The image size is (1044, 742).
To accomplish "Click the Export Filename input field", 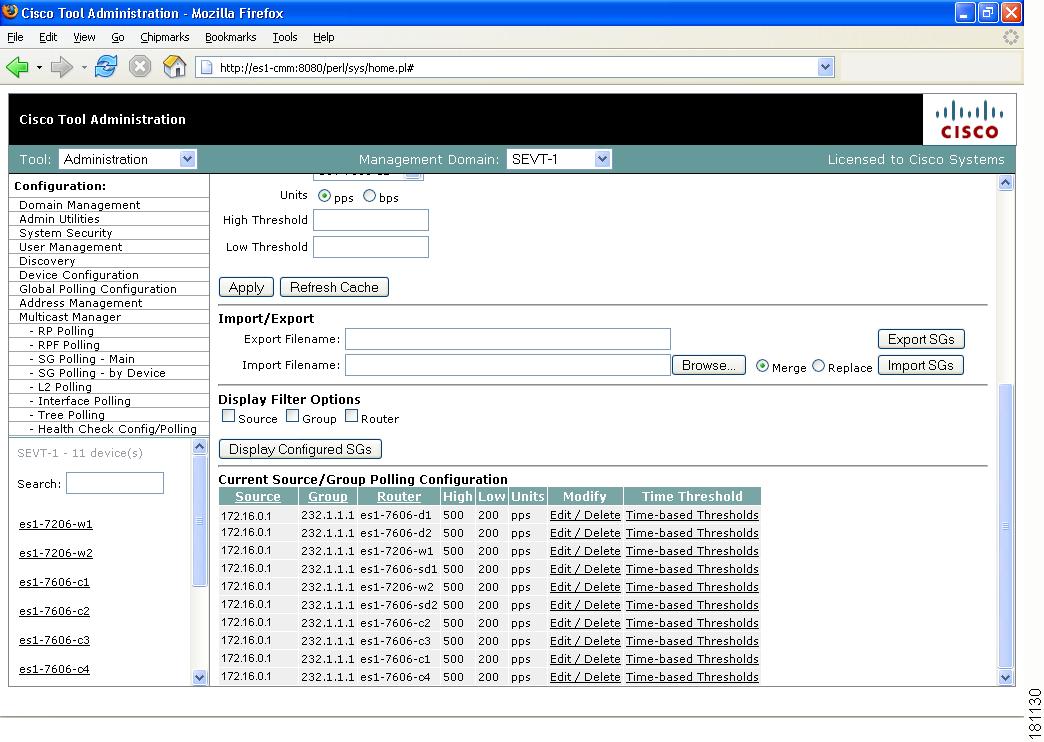I will [508, 339].
